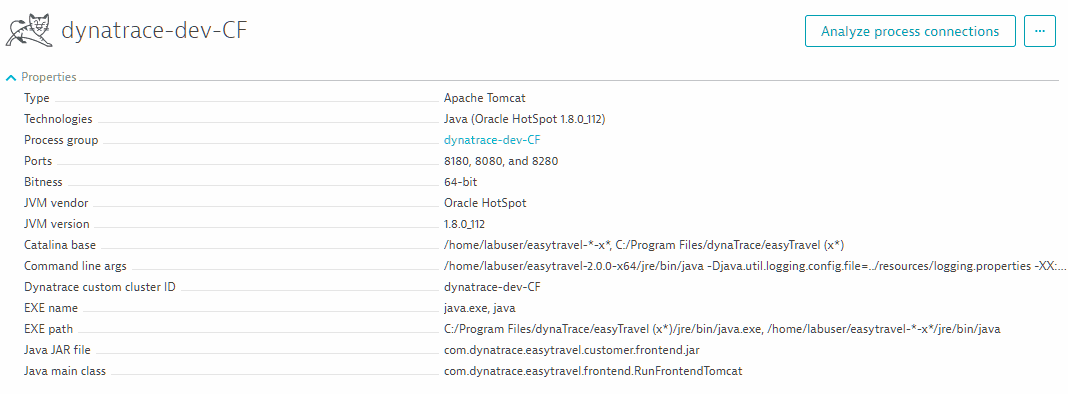Select the JVM vendor label

coord(56,203)
